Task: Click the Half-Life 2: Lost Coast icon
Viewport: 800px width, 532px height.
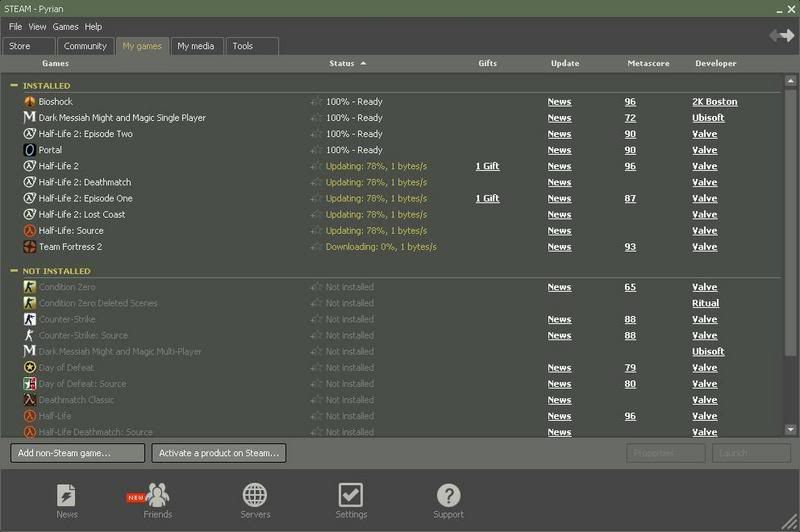Action: (30, 214)
